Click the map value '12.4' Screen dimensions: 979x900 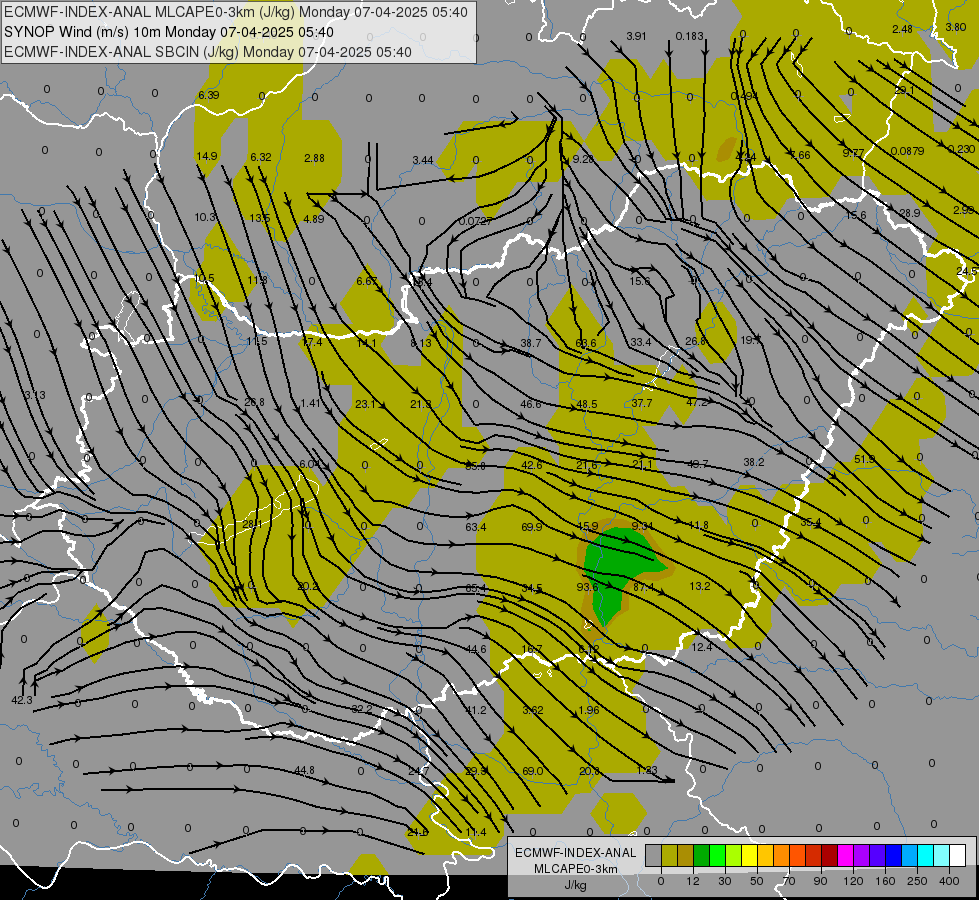pos(702,647)
